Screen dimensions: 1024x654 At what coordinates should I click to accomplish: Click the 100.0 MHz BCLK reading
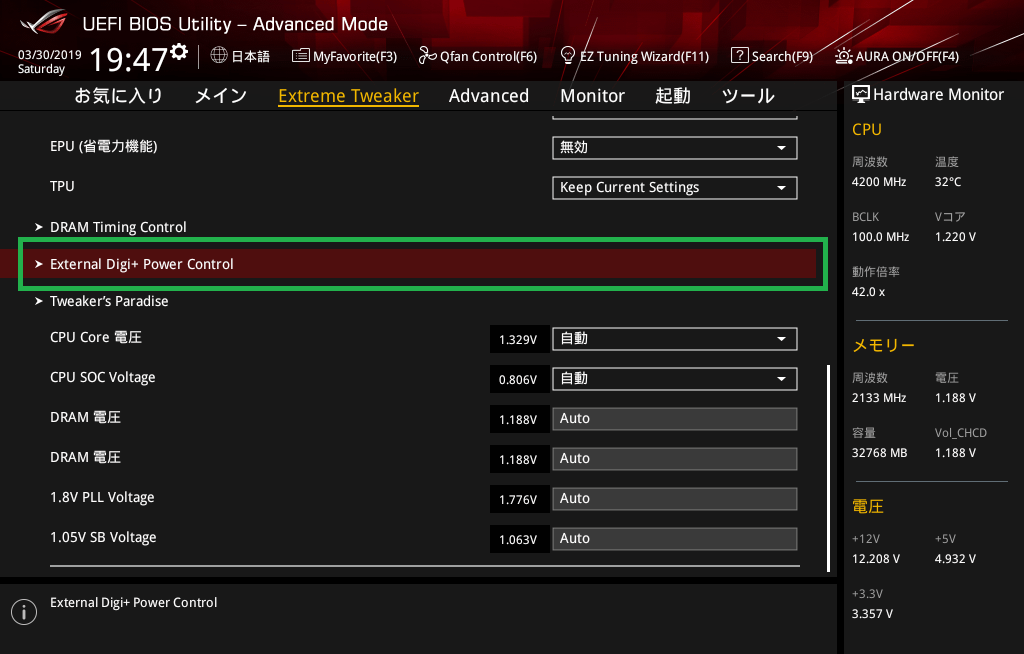coord(880,237)
